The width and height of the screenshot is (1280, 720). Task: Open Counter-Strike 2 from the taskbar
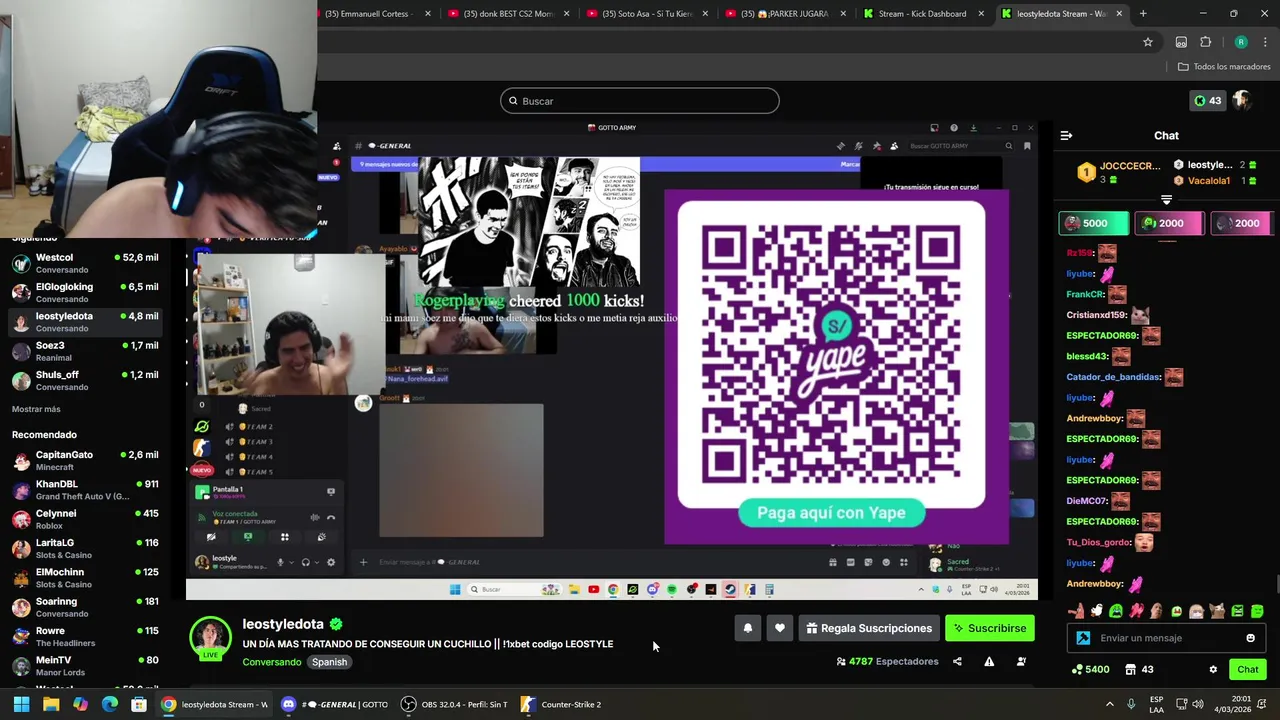pos(562,704)
